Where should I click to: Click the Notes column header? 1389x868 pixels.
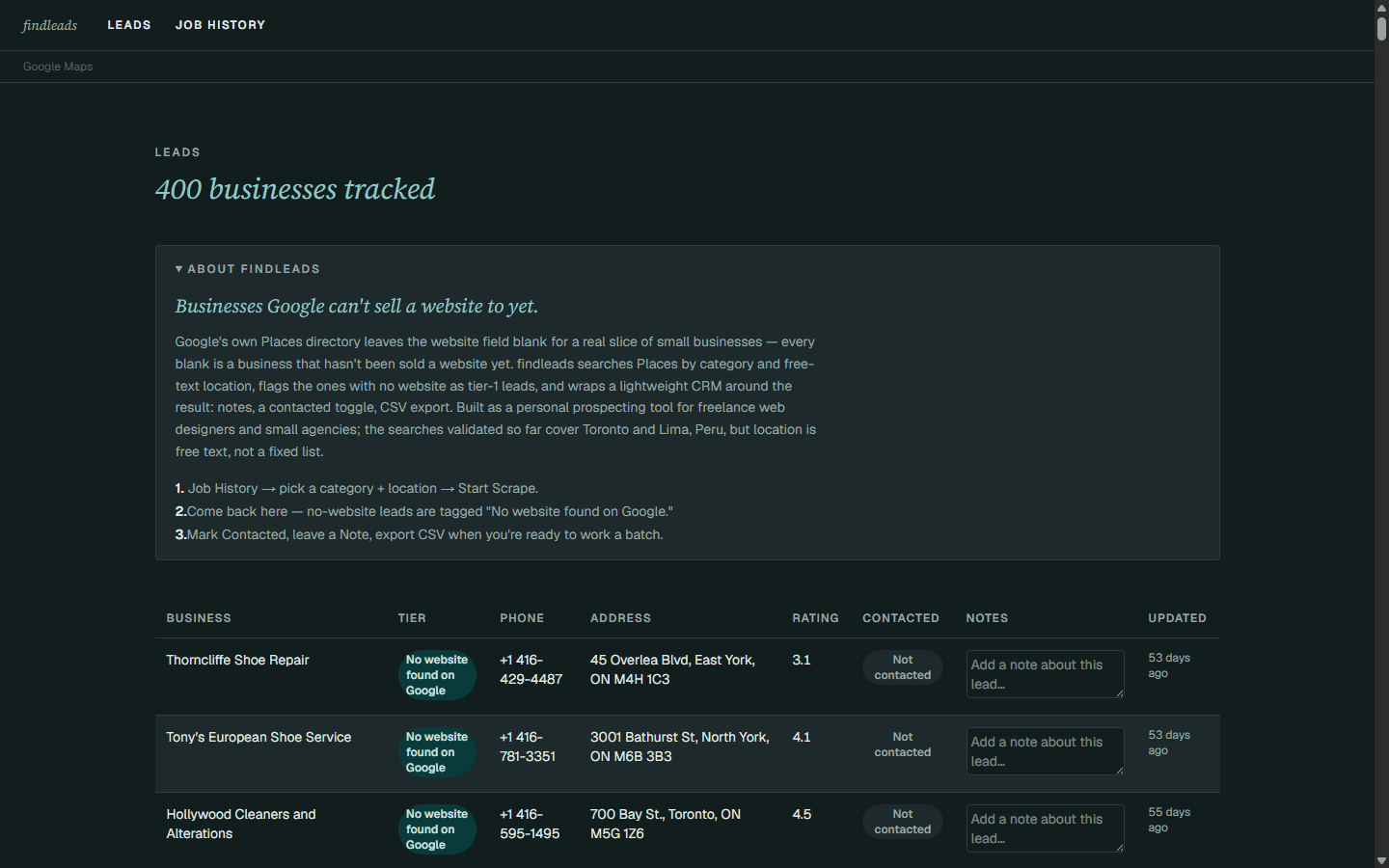[987, 618]
